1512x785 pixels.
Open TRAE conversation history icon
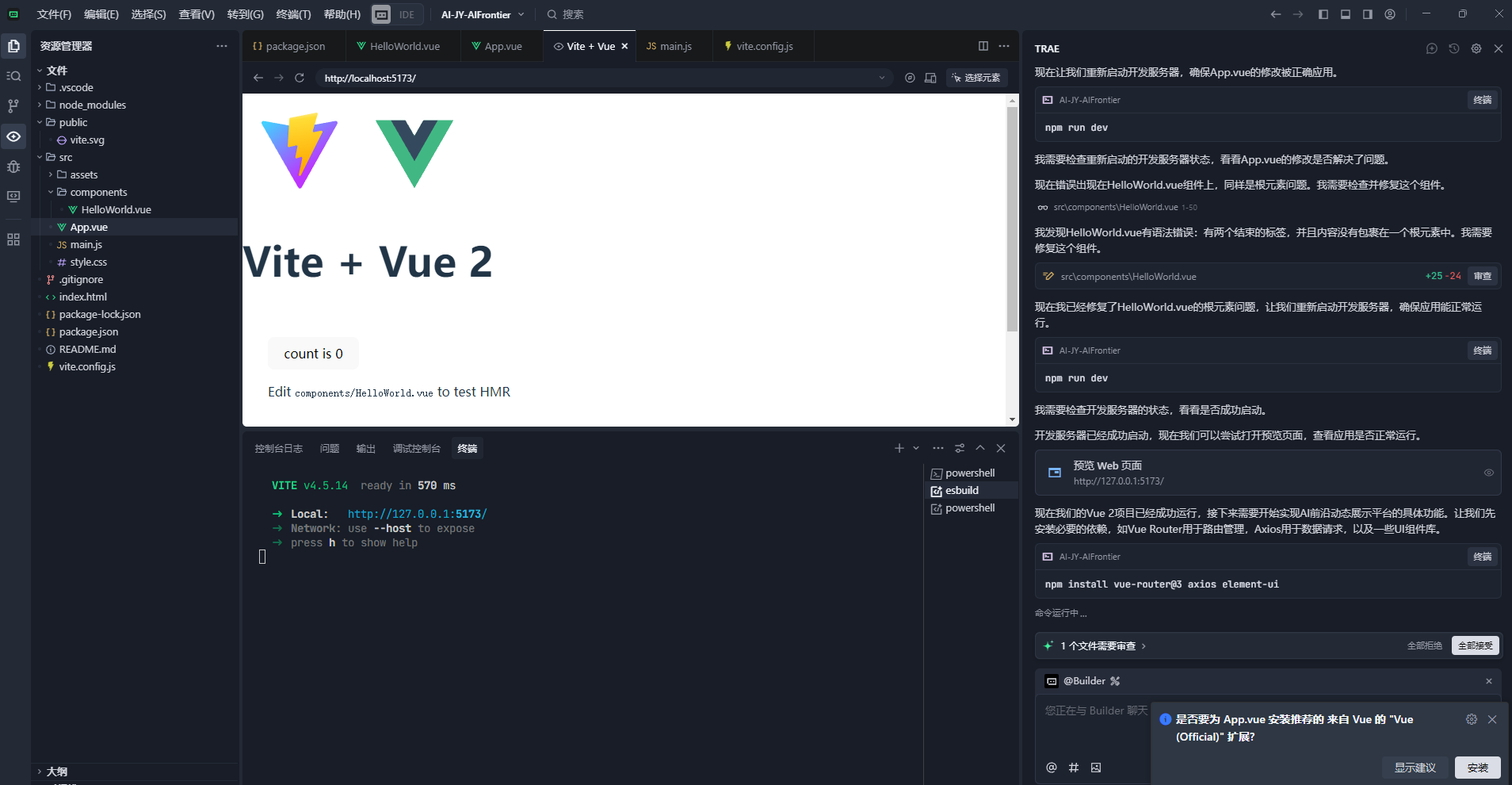[x=1453, y=48]
